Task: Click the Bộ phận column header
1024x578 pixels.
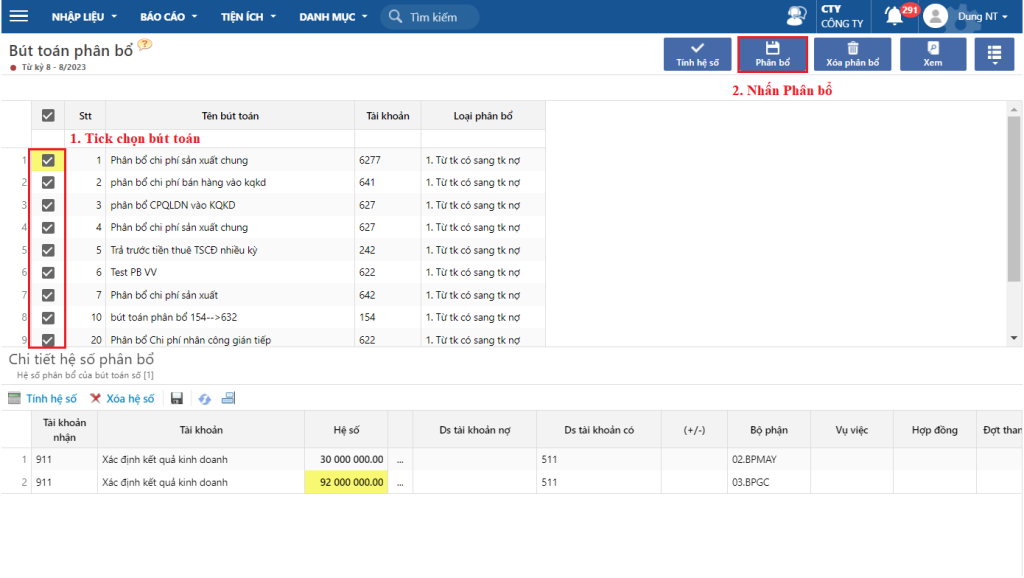Action: point(769,430)
